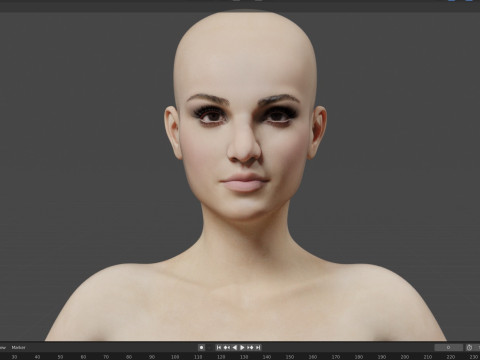Click the current frame number field
The image size is (480, 360).
tap(449, 347)
